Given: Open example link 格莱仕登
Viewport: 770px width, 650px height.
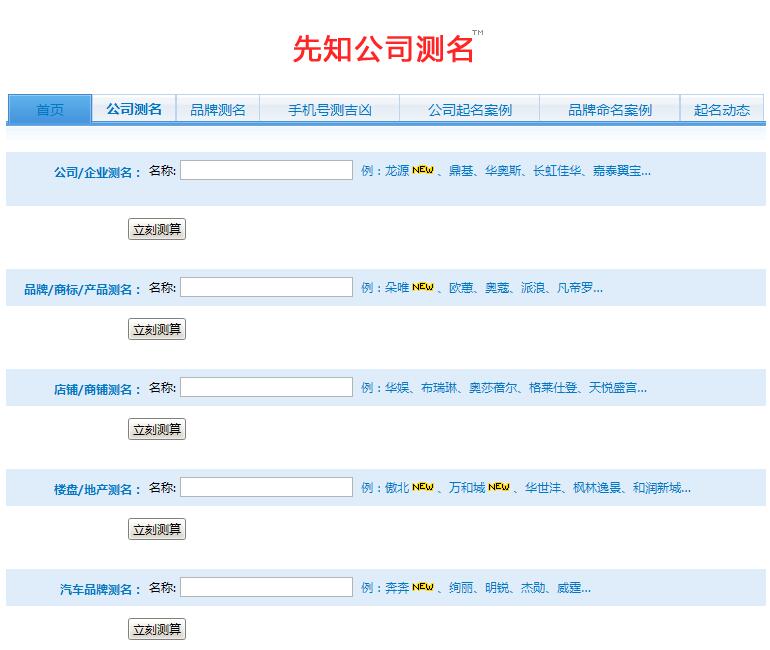Looking at the screenshot, I should coord(553,387).
